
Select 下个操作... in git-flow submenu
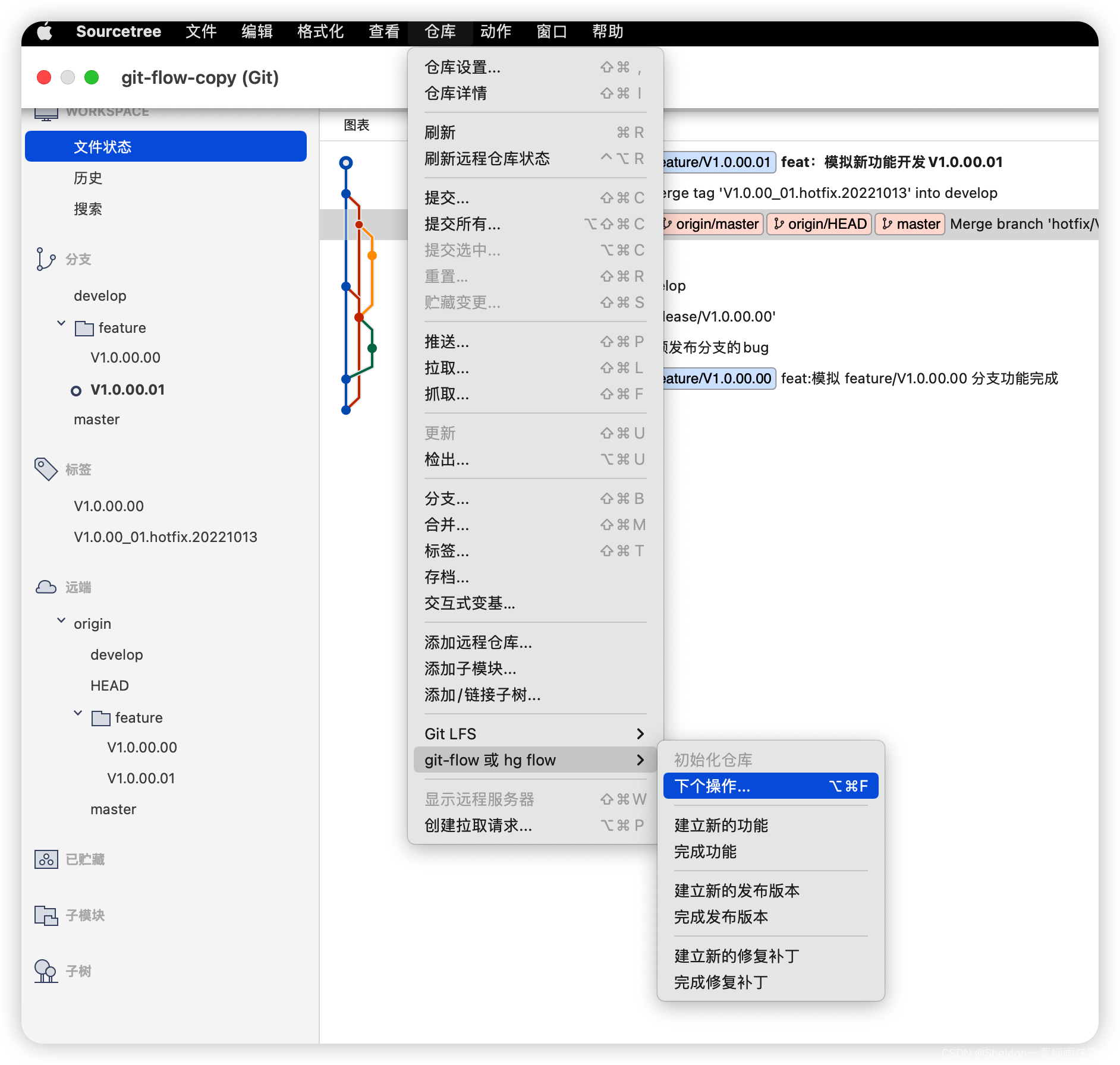pyautogui.click(x=771, y=786)
